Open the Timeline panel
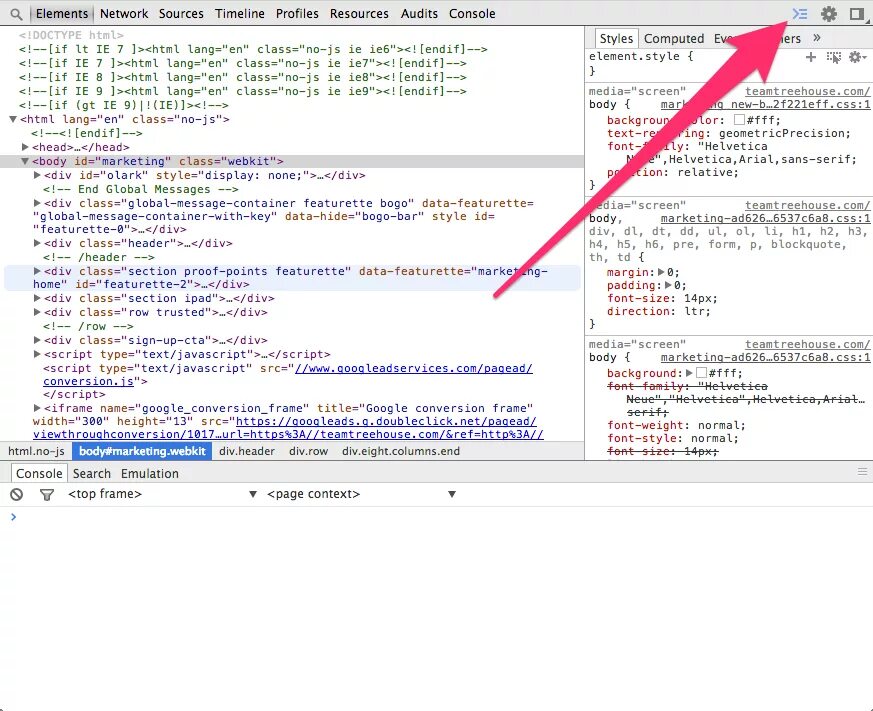Viewport: 873px width, 711px height. coord(239,13)
